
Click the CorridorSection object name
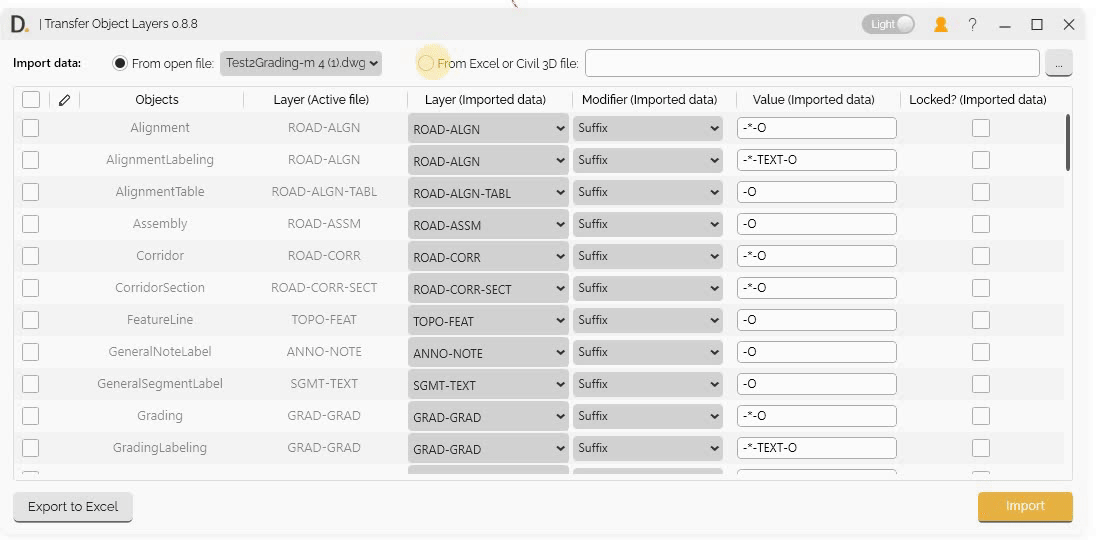(160, 288)
